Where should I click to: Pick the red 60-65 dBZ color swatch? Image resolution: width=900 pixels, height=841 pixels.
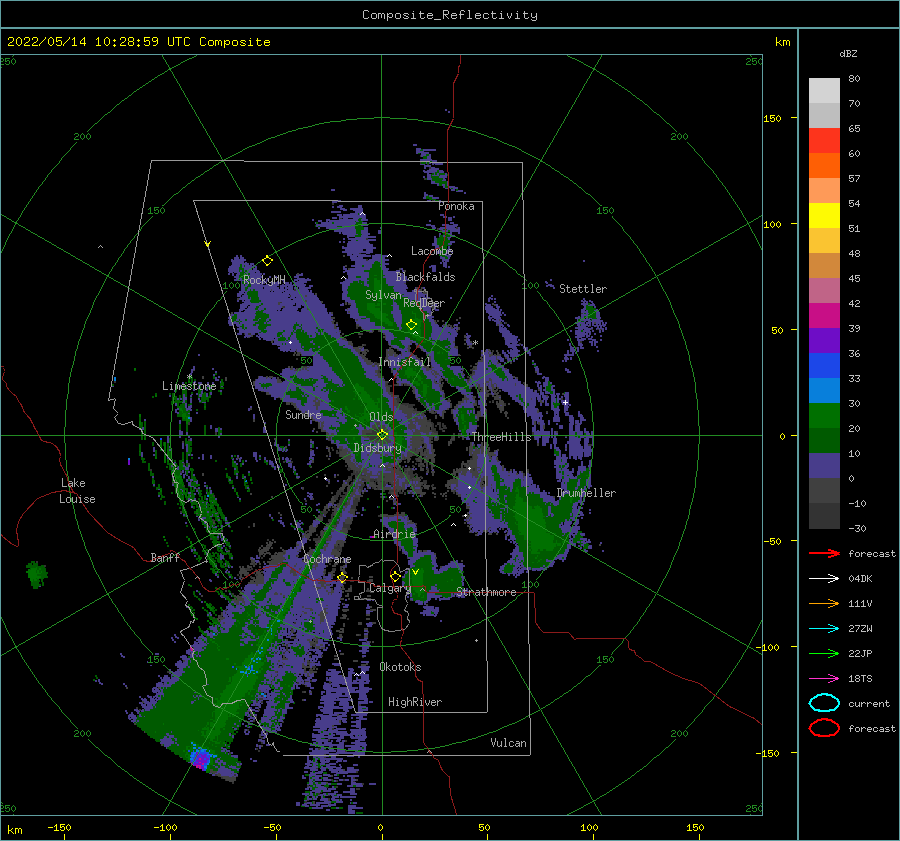824,141
